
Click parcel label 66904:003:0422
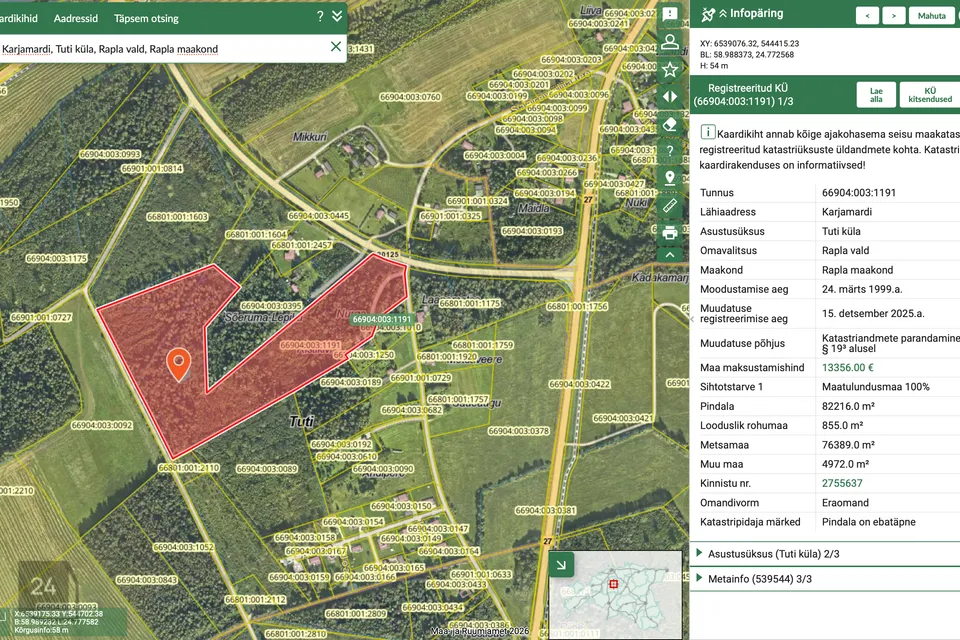click(x=579, y=384)
